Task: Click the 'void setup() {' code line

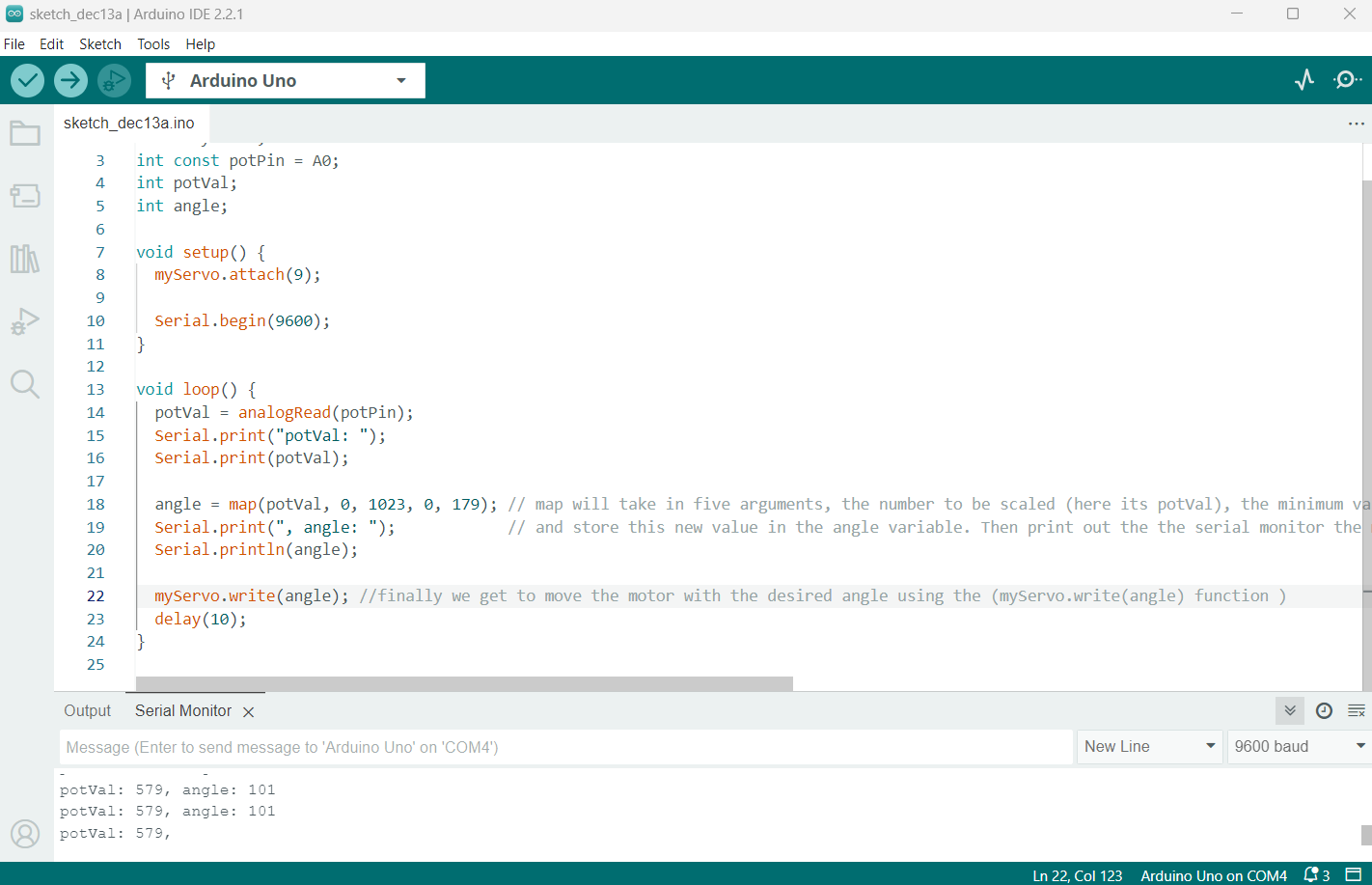Action: (x=201, y=252)
